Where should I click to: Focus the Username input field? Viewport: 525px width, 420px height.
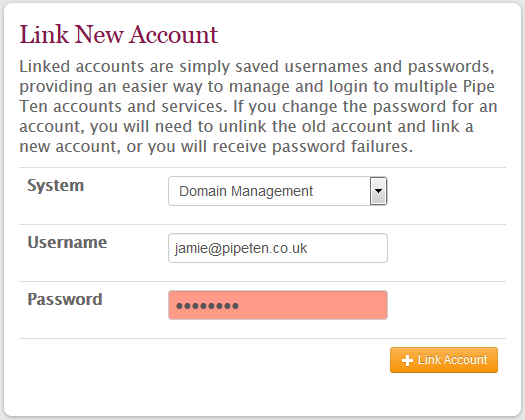click(278, 248)
